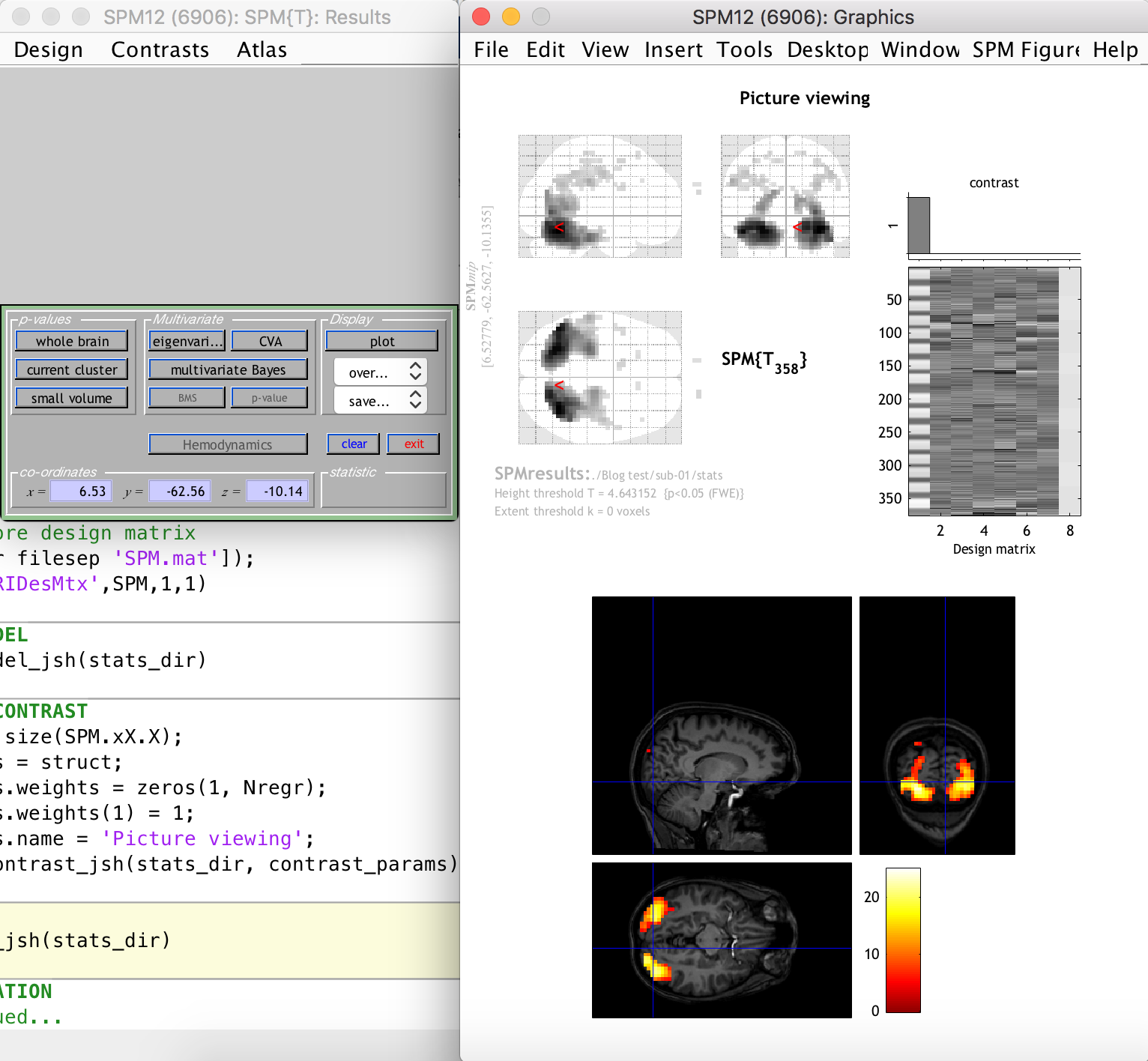Click the s.weights(1) = 1; code line
This screenshot has height=1061, width=1148.
click(97, 813)
